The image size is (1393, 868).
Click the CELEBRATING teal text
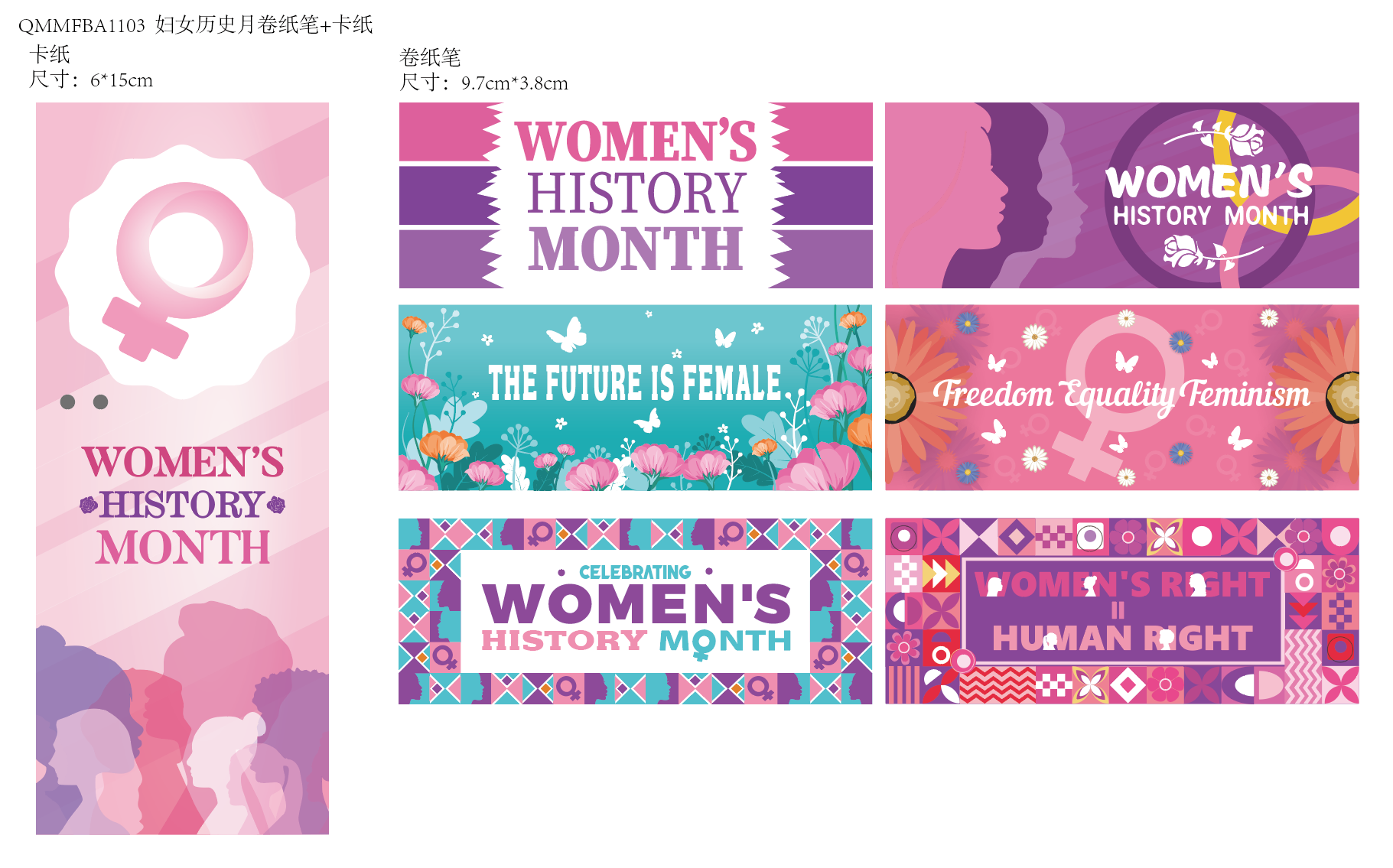click(635, 572)
